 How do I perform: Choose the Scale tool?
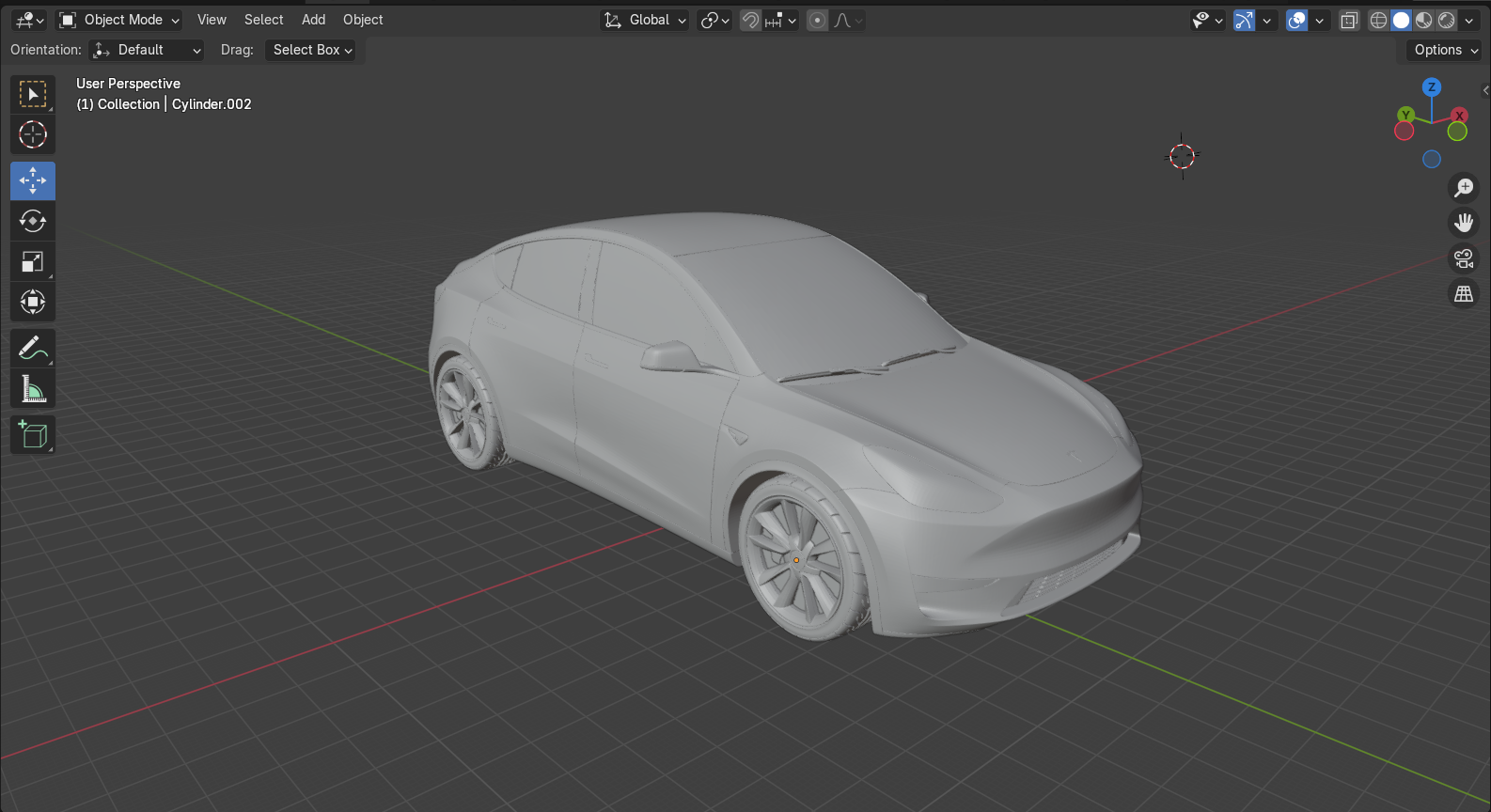[33, 261]
